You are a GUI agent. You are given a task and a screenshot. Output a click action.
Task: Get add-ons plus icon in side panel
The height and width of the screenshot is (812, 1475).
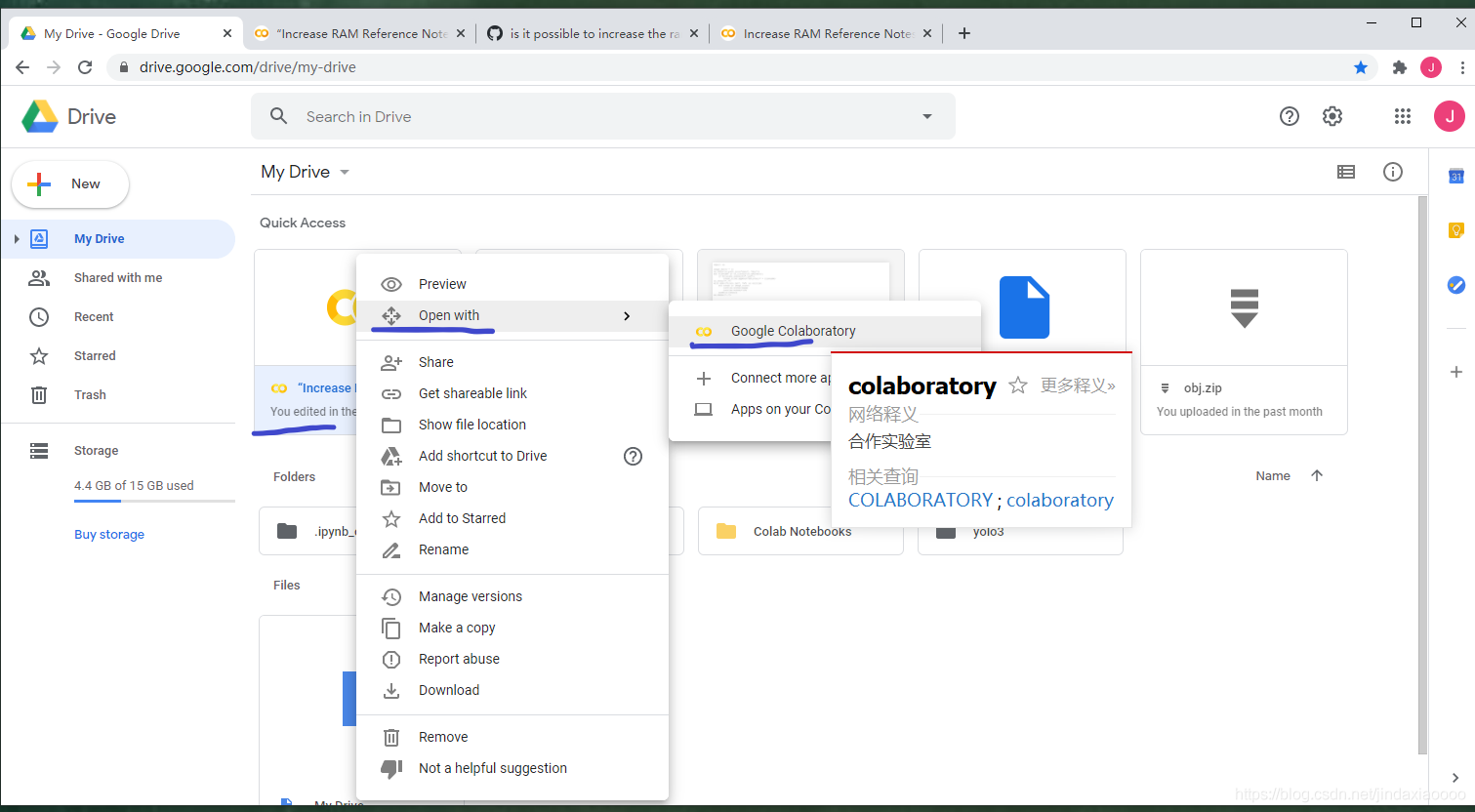1456,372
